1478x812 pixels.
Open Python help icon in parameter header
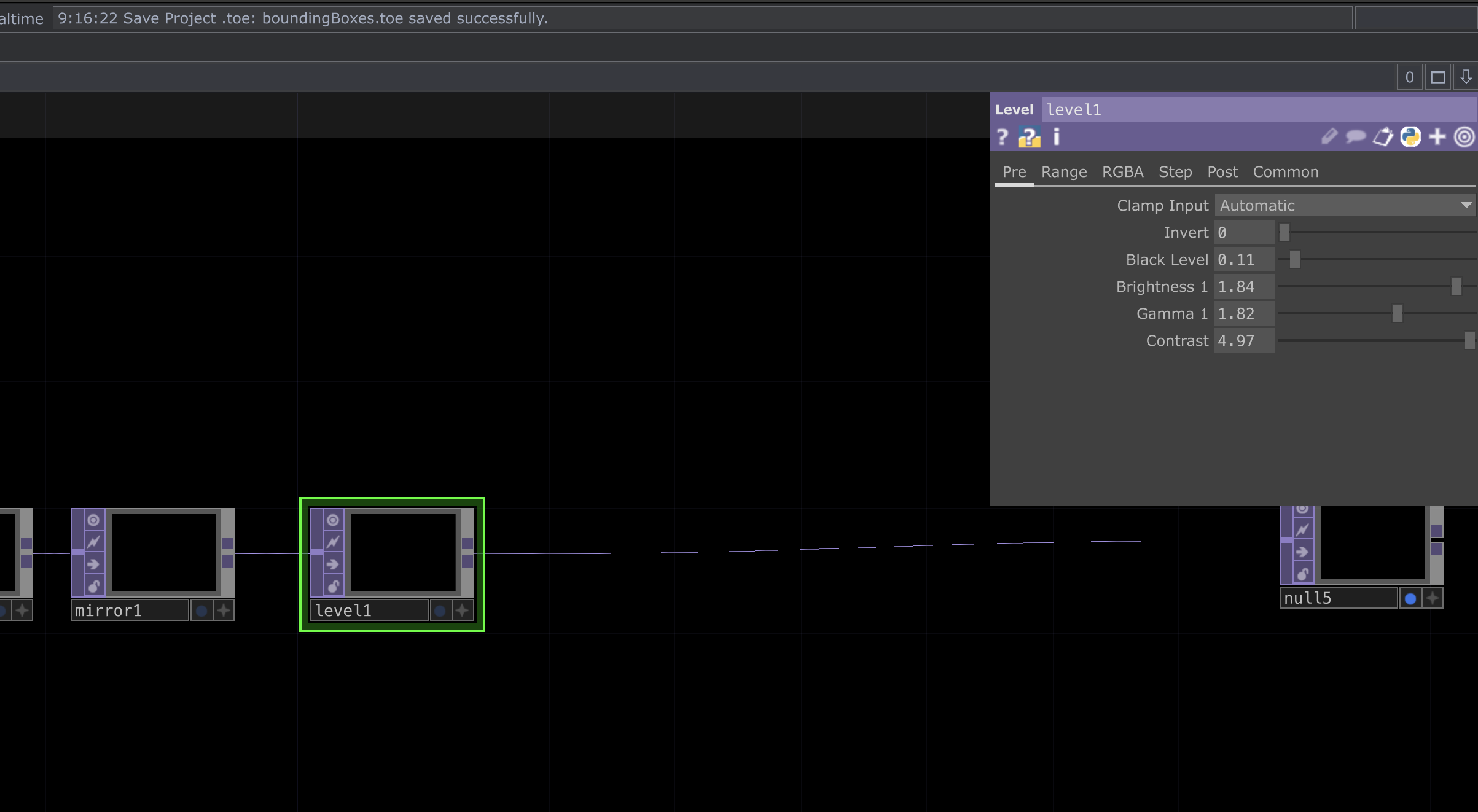click(1029, 136)
